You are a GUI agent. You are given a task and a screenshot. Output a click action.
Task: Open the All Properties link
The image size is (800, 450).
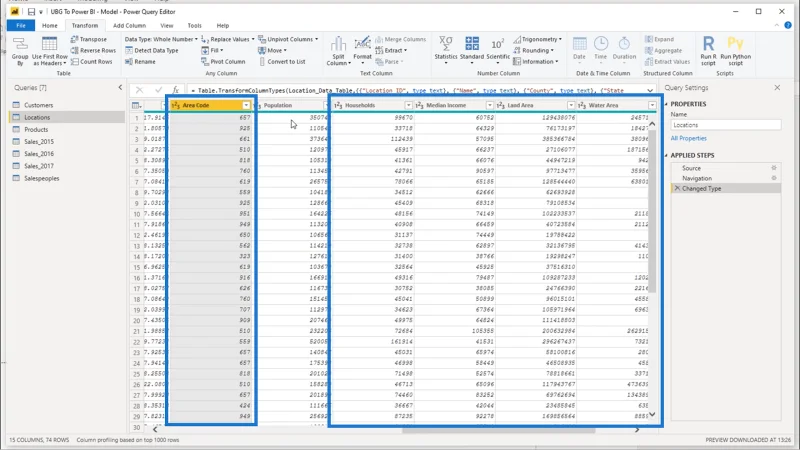click(x=688, y=138)
